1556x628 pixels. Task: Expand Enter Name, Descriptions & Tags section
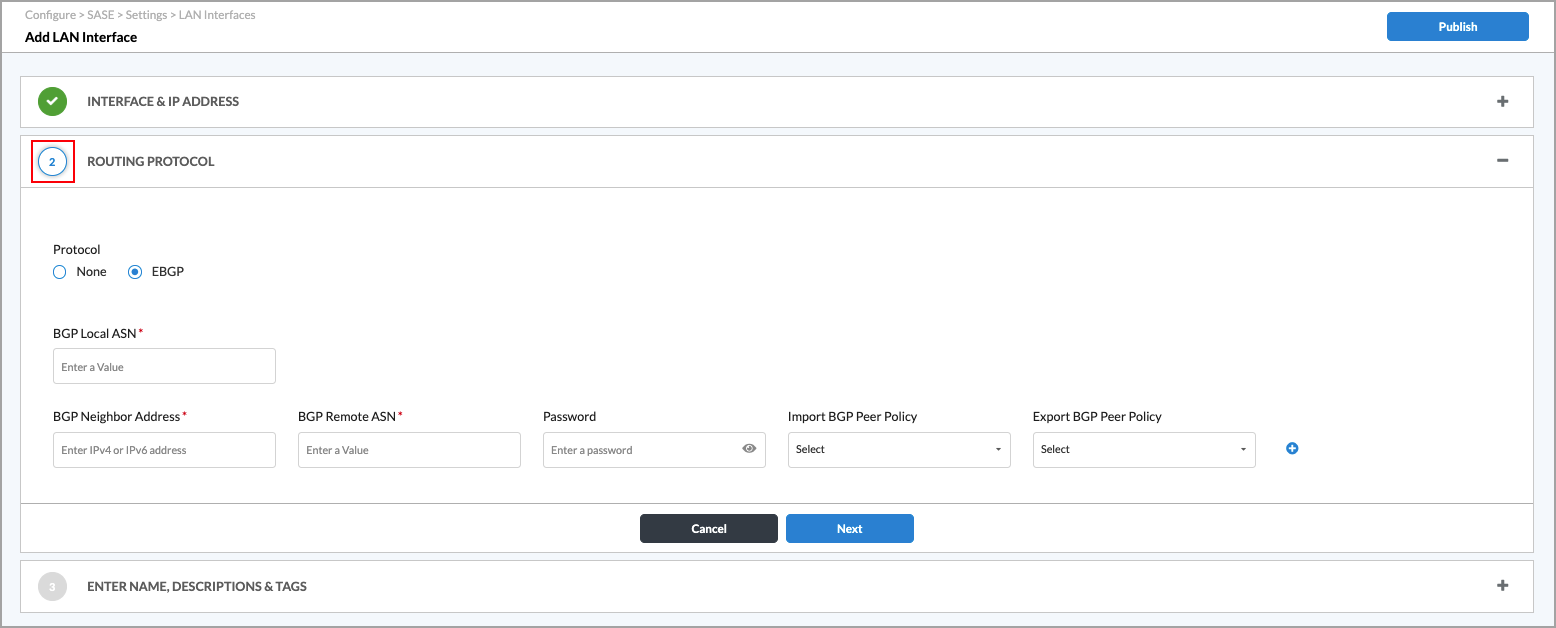[x=1502, y=586]
